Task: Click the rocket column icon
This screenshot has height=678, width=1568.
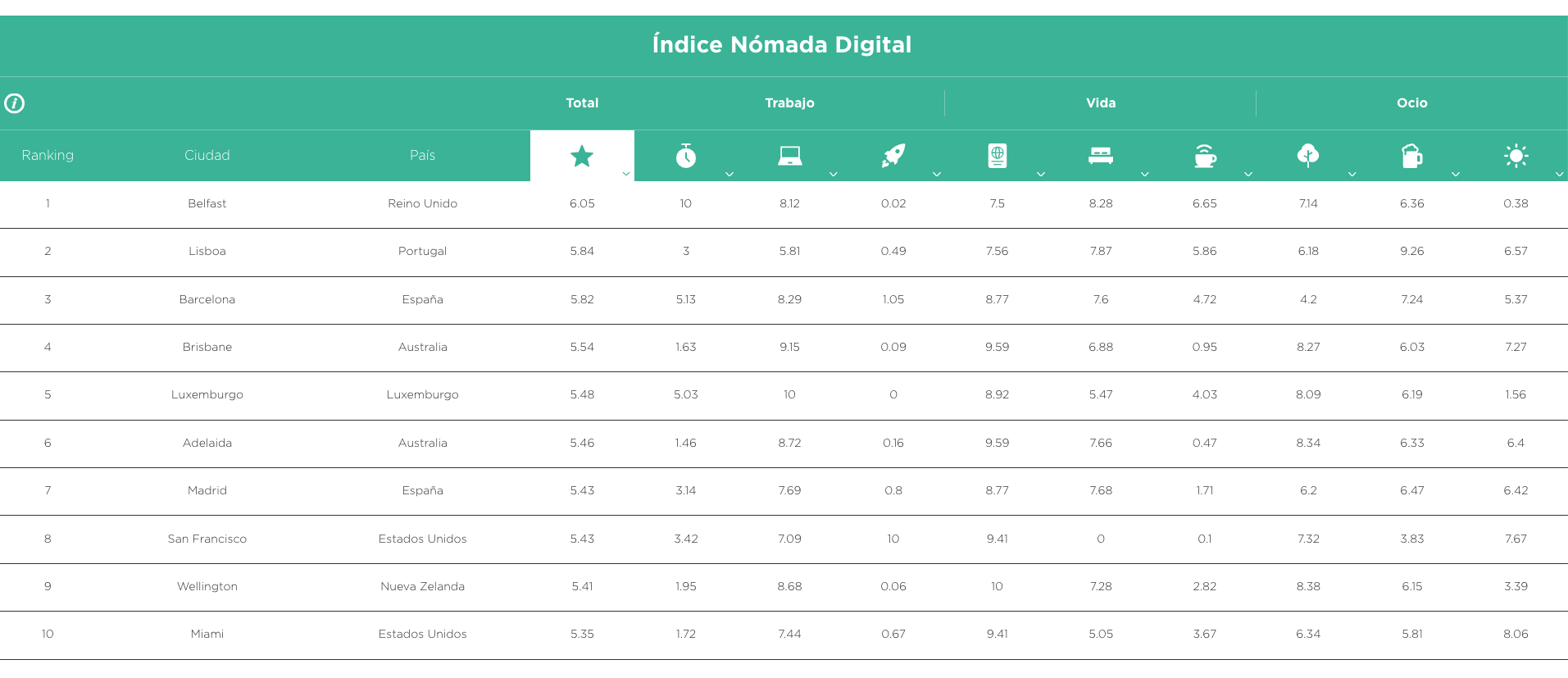Action: pos(893,156)
